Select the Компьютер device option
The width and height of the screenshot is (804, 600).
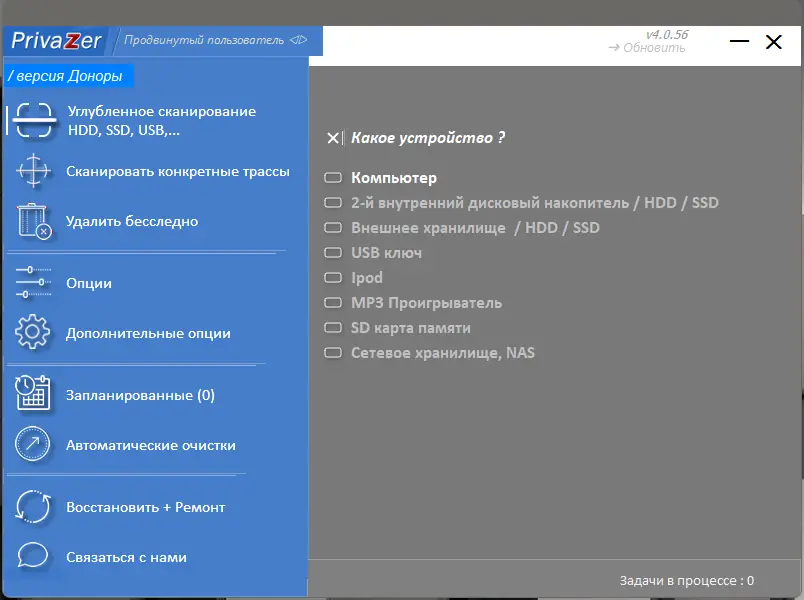tap(394, 178)
